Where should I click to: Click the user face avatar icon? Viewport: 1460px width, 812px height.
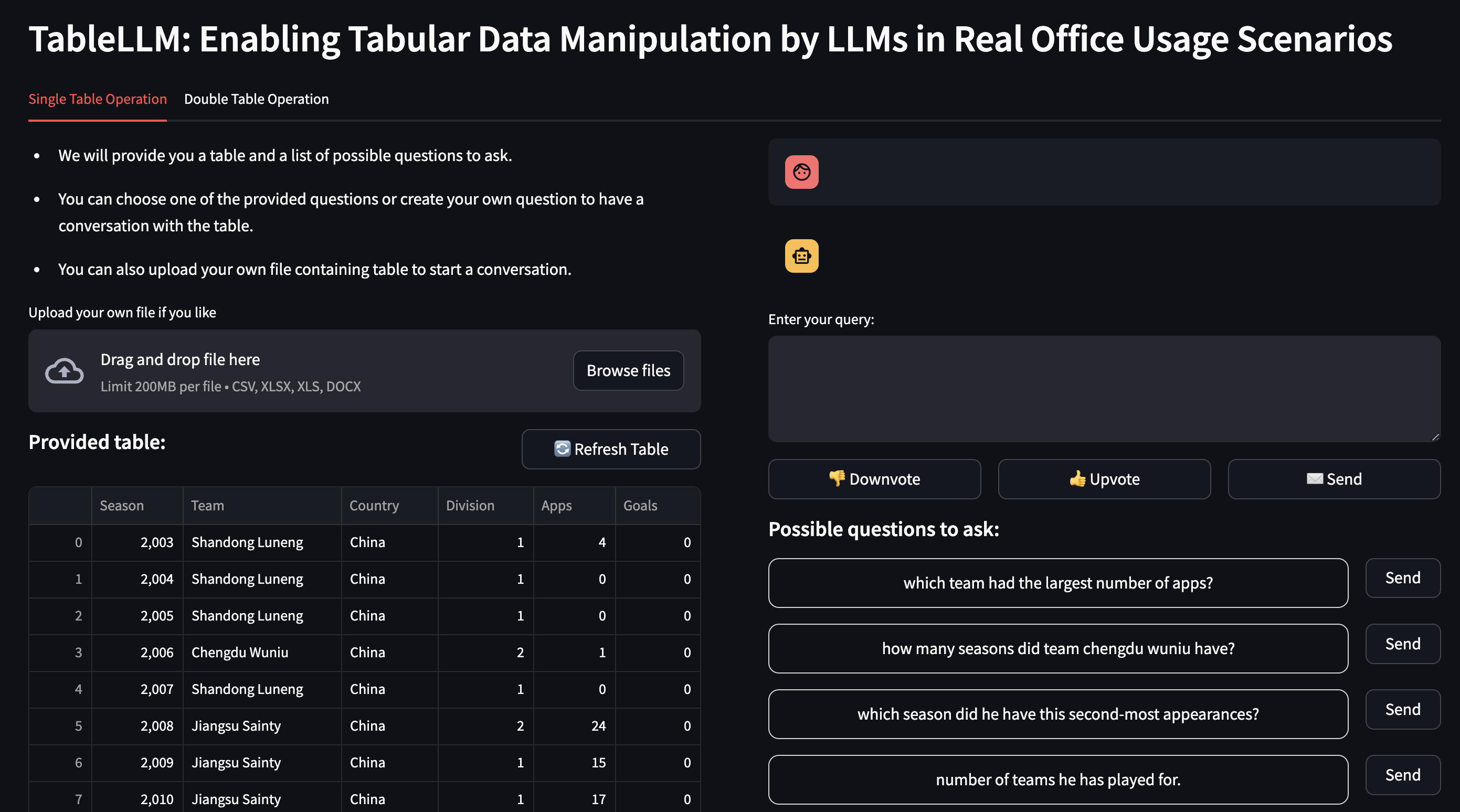[x=801, y=172]
